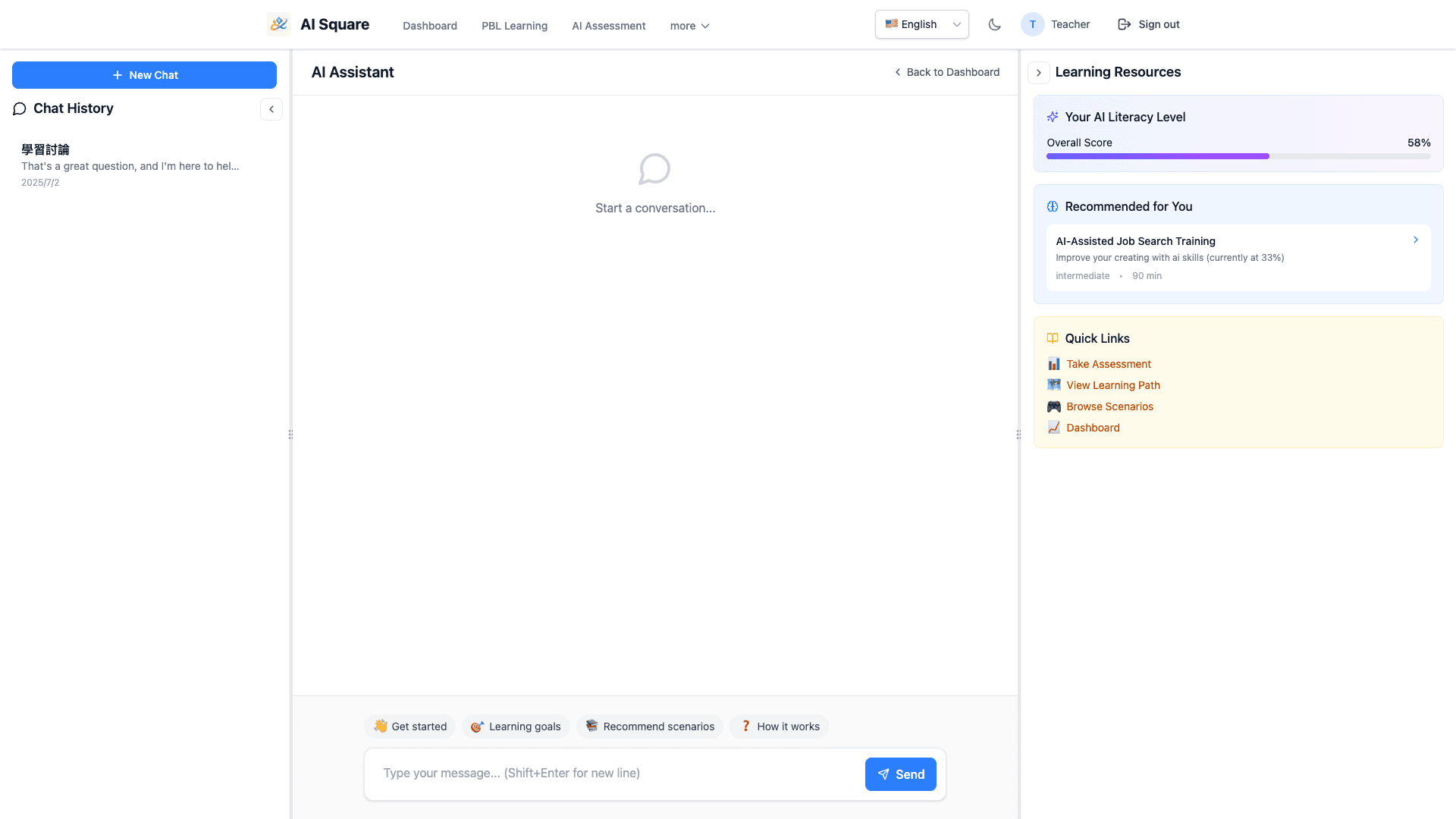The height and width of the screenshot is (819, 1456).
Task: Open the English language dropdown
Action: (x=921, y=24)
